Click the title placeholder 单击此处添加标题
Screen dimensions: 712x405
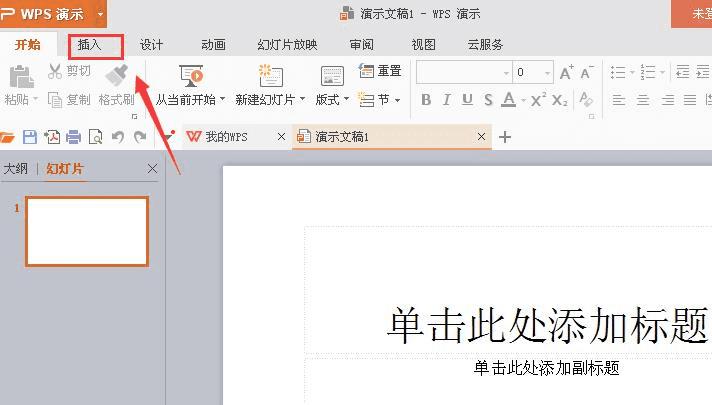(547, 325)
